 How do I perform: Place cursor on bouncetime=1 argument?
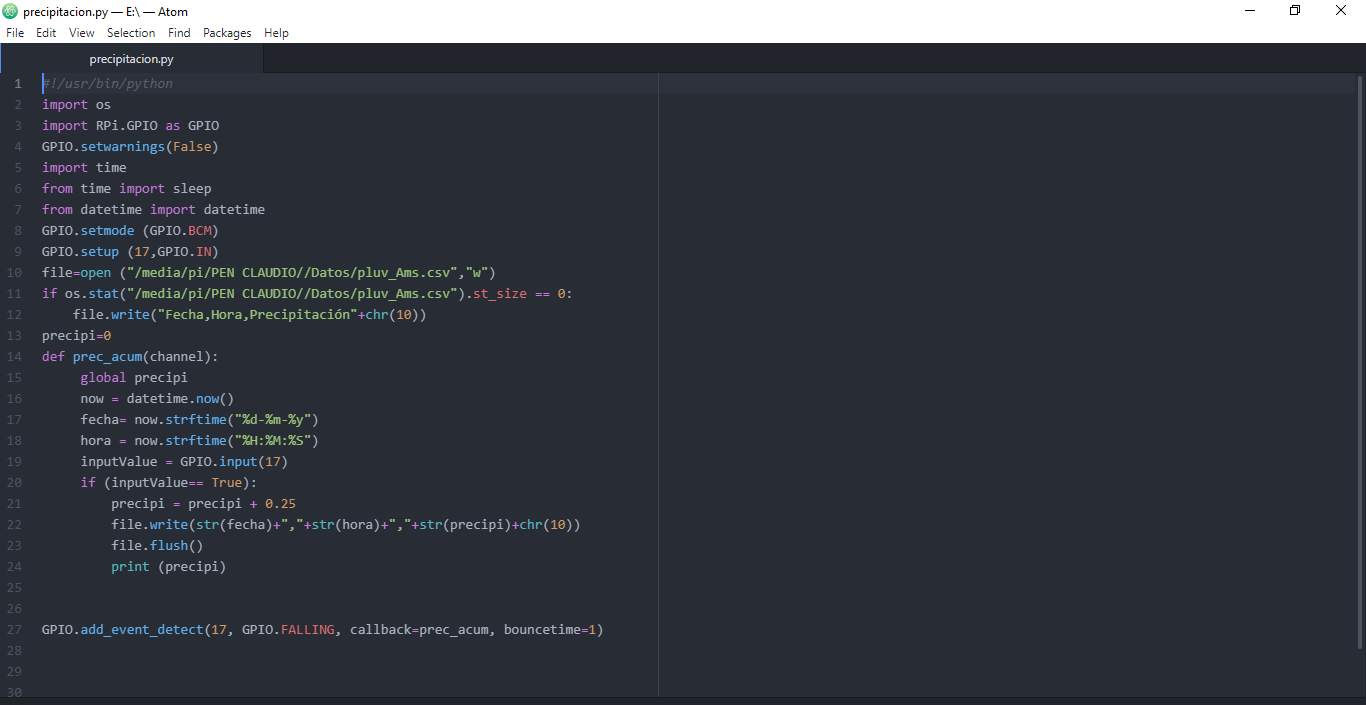pyautogui.click(x=550, y=630)
